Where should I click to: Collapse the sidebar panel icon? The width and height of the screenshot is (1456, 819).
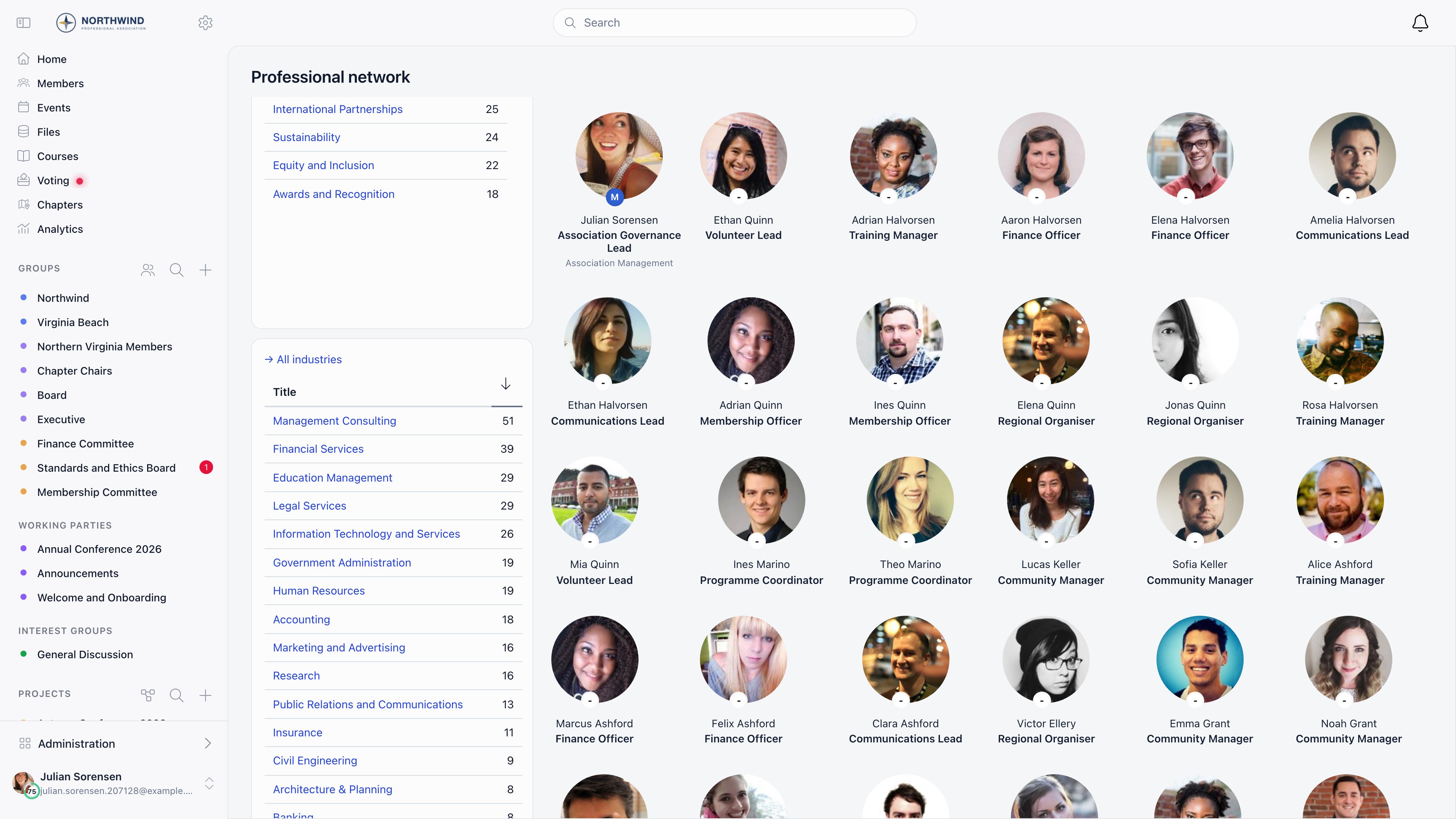(23, 23)
